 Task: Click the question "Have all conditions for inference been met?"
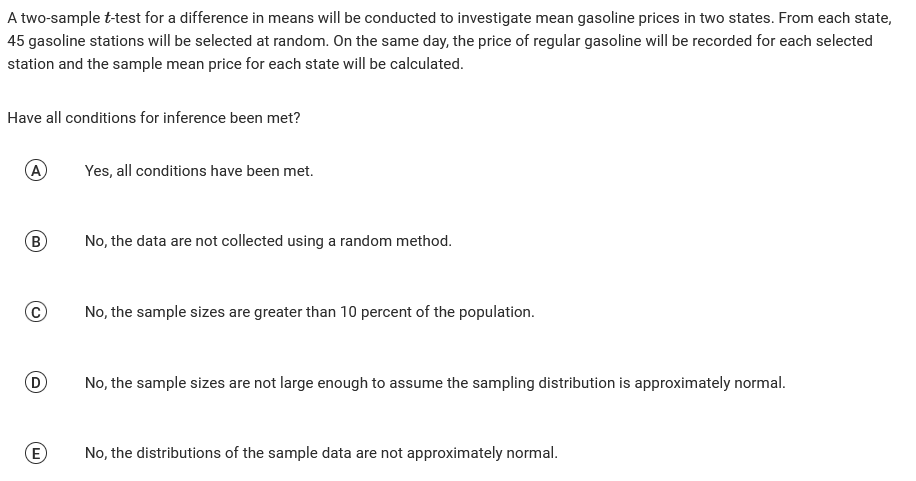coord(154,118)
